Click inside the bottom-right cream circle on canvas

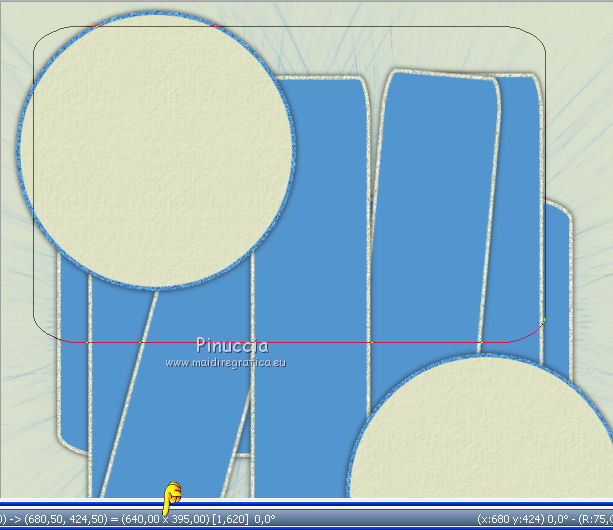(481, 426)
